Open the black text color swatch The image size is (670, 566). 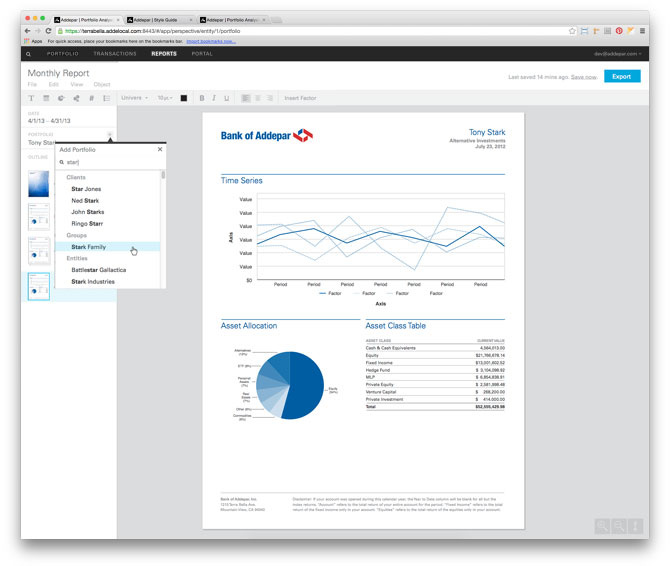[184, 98]
